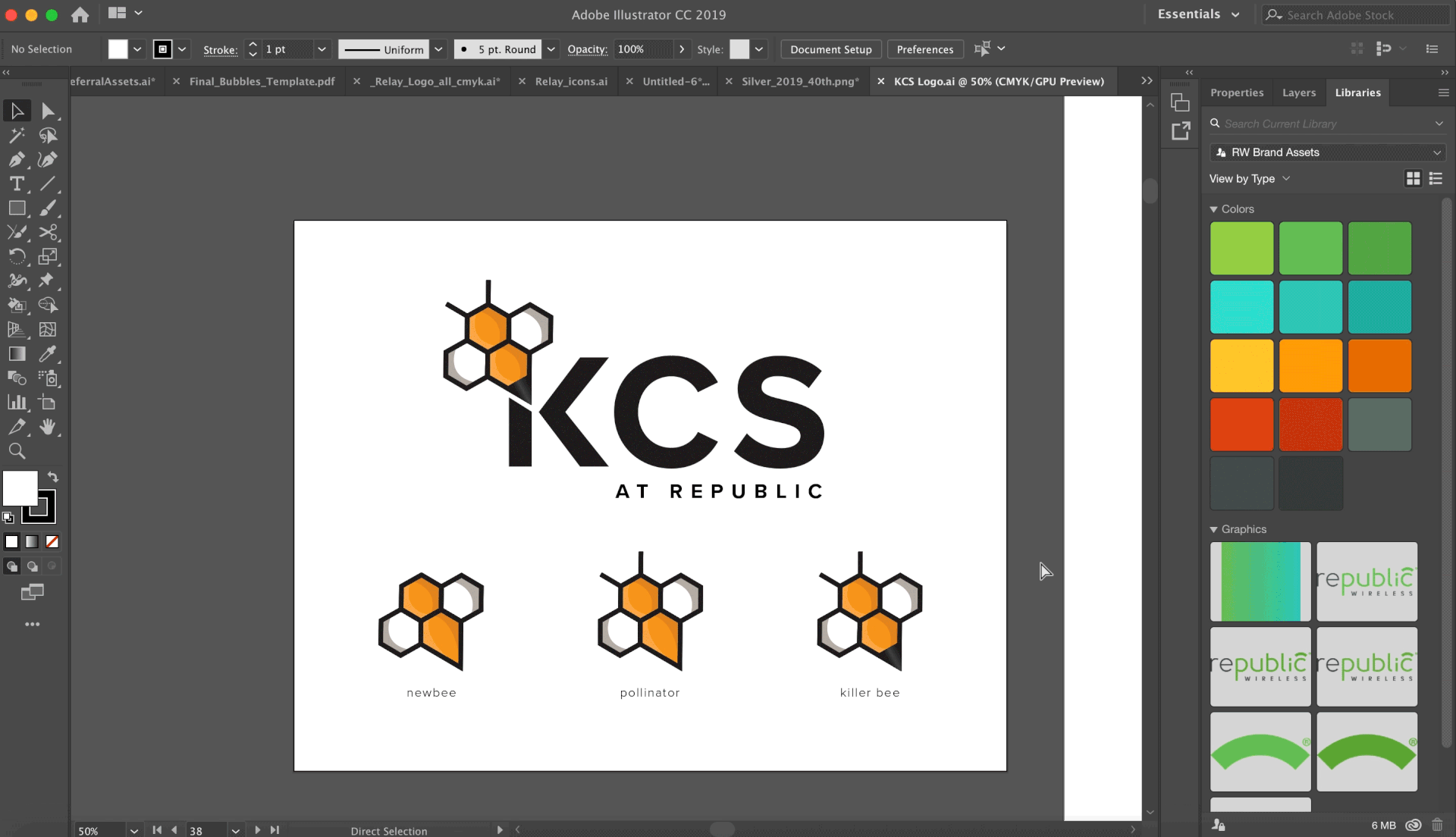Set fill mode to None
Viewport: 1456px width, 837px height.
point(52,541)
